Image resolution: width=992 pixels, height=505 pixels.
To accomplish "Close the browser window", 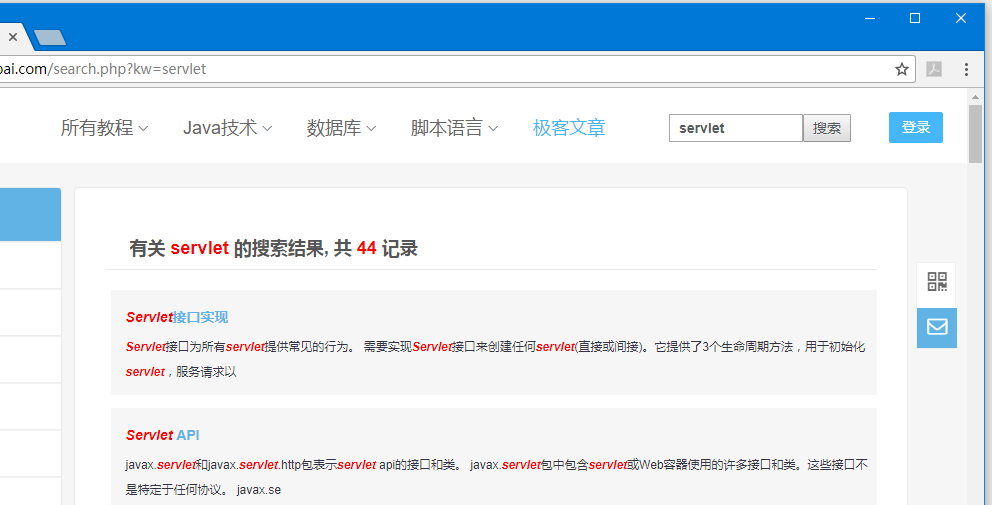I will pyautogui.click(x=960, y=18).
